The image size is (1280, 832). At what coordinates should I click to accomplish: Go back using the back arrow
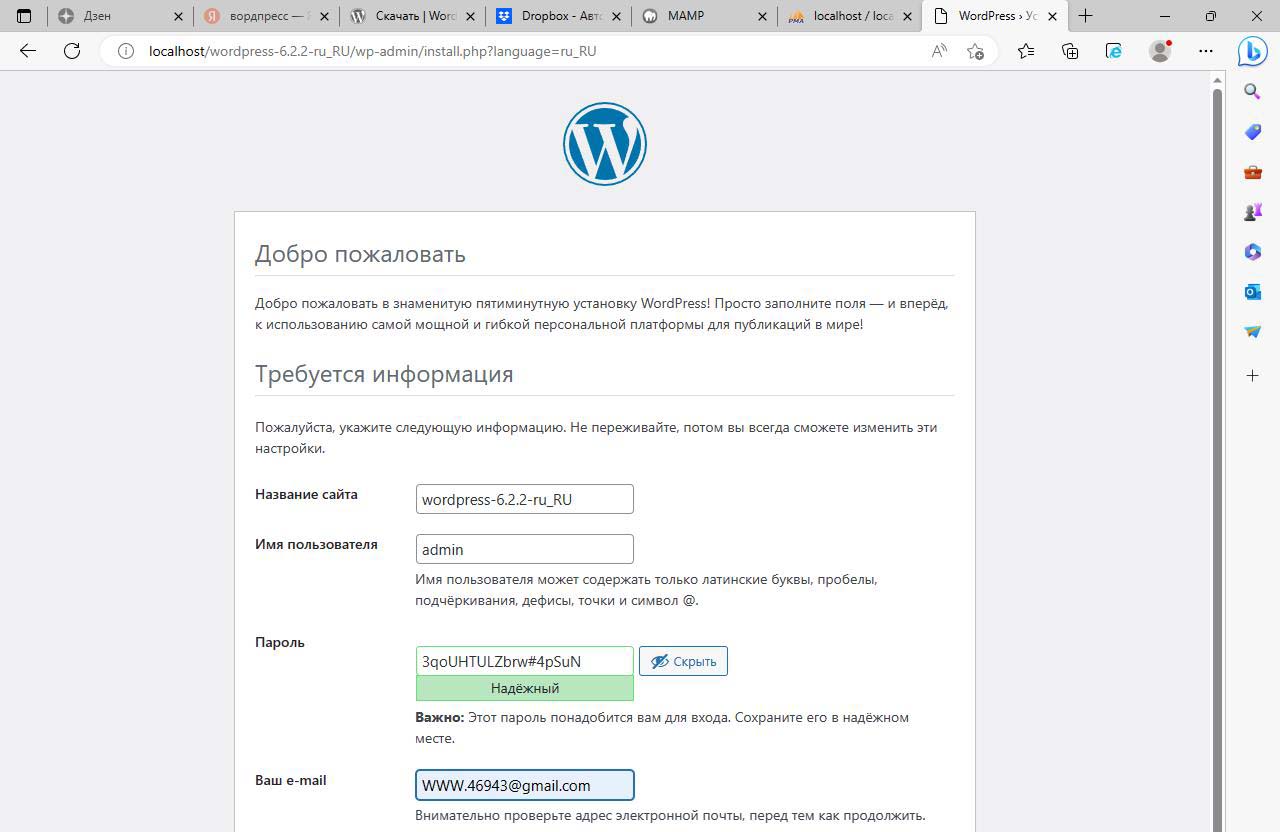[28, 51]
